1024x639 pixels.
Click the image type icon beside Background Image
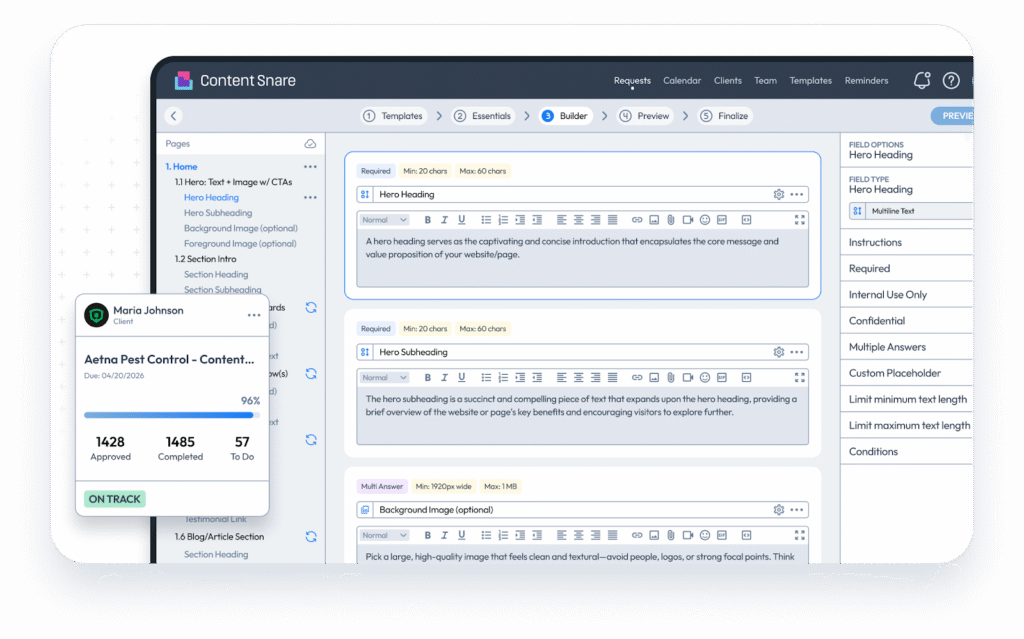365,510
